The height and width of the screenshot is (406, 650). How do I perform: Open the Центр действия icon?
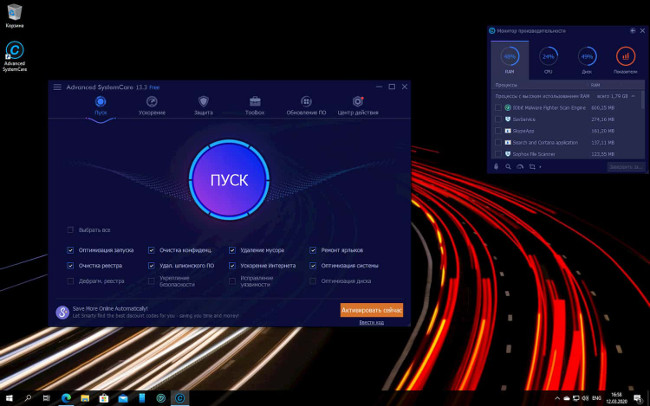point(358,103)
